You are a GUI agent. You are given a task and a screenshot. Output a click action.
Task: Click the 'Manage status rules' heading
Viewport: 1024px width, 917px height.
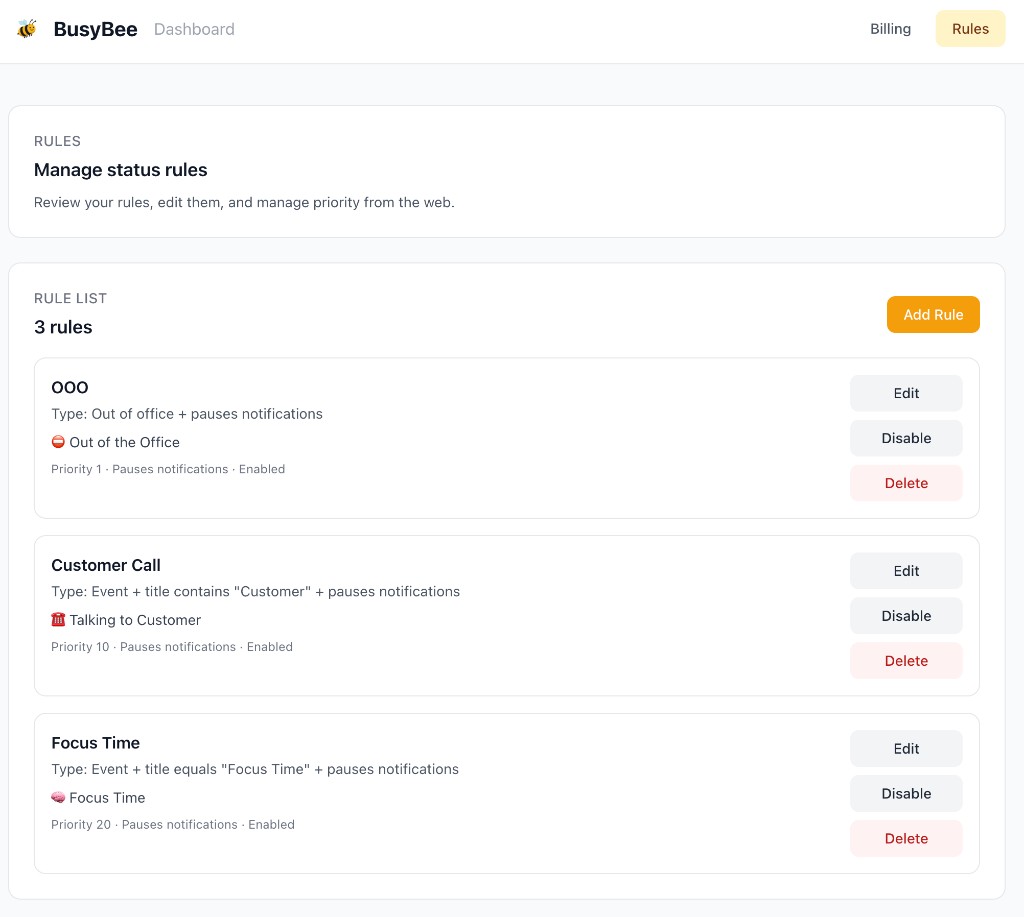121,170
